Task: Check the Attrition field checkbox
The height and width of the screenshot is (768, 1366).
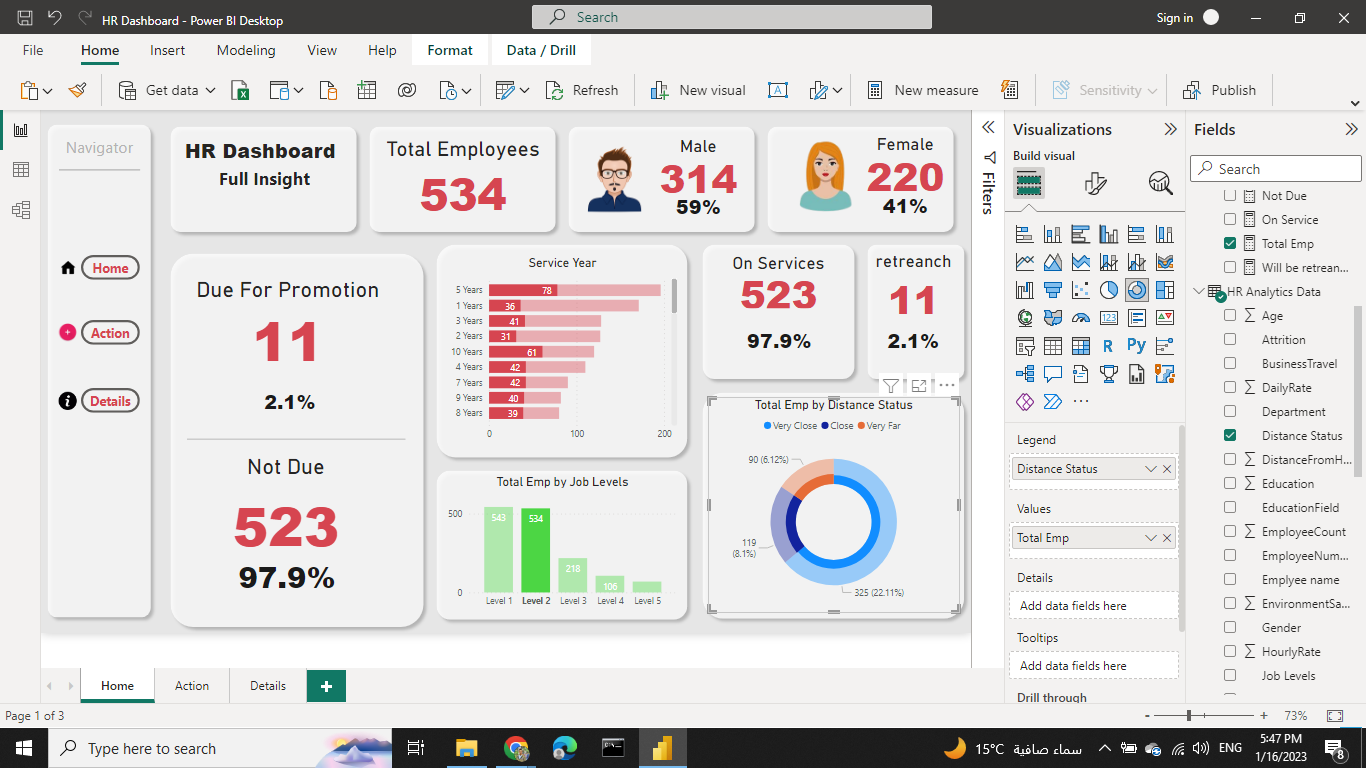Action: [x=1229, y=339]
